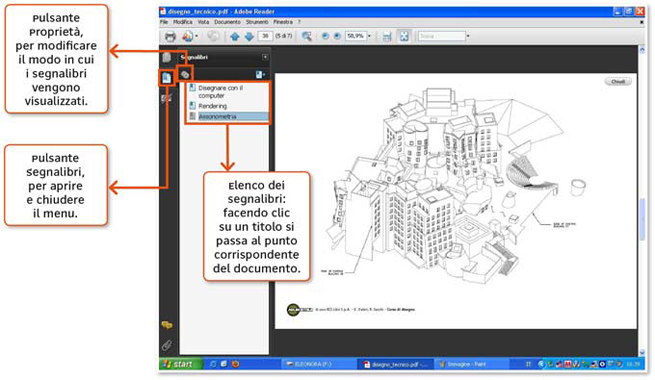Open the Pages thumbnails panel icon
The height and width of the screenshot is (380, 655).
pyautogui.click(x=167, y=57)
